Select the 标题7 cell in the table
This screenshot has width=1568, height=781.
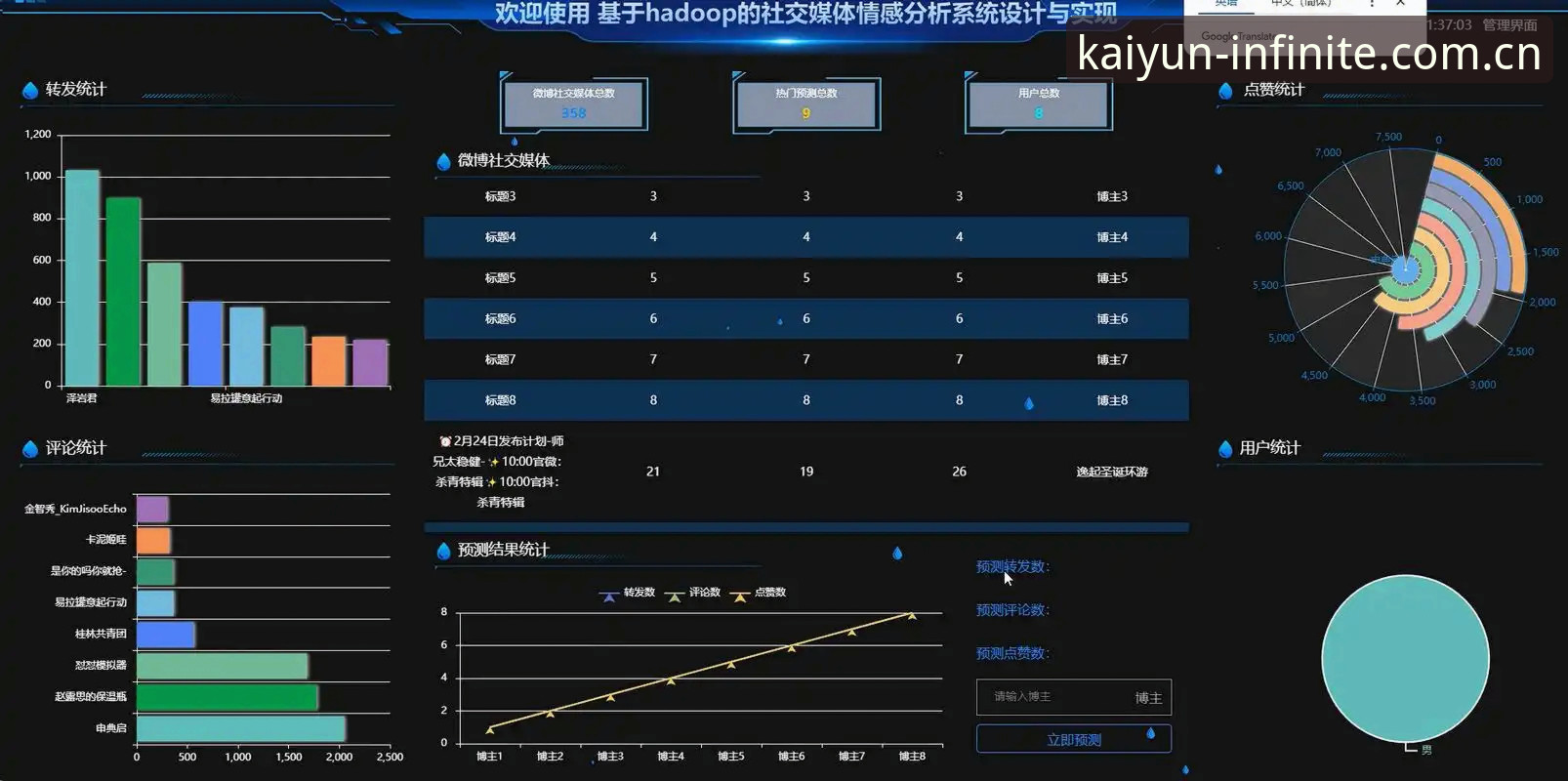coord(500,359)
